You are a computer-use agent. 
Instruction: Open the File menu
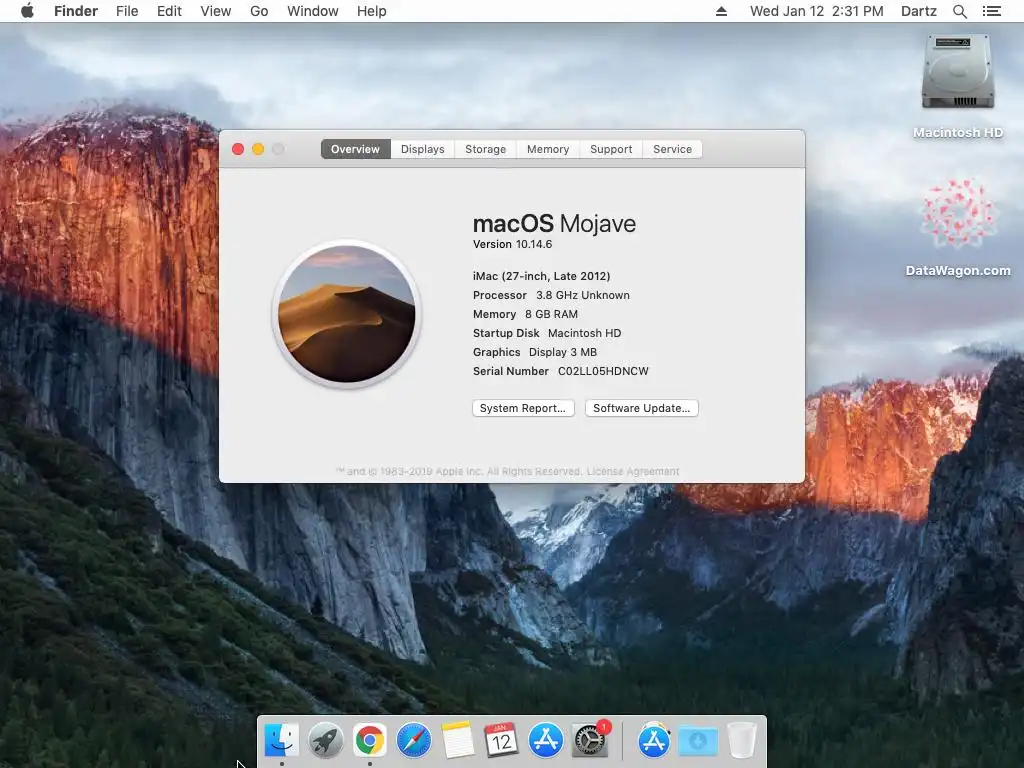(127, 11)
